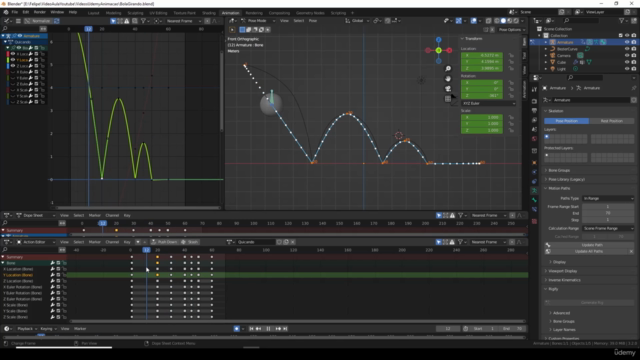Click the Light object icon in the outliner
This screenshot has height=360, width=640.
(x=553, y=69)
